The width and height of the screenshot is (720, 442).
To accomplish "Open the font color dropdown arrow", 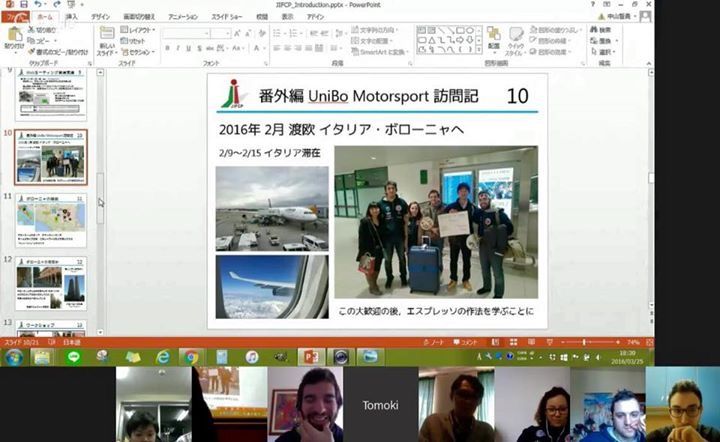I will tap(264, 48).
